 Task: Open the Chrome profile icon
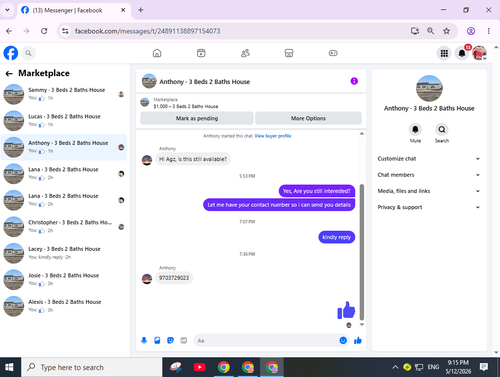click(x=471, y=31)
